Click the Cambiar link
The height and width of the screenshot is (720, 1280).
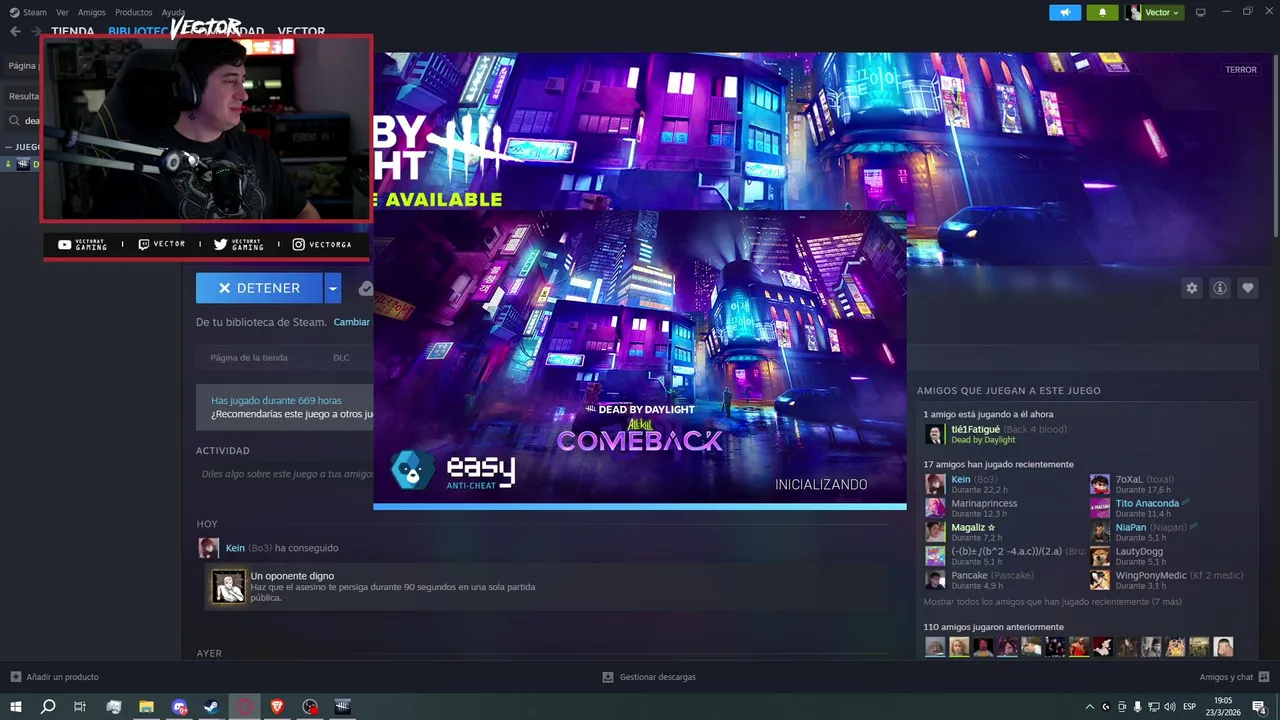(351, 322)
